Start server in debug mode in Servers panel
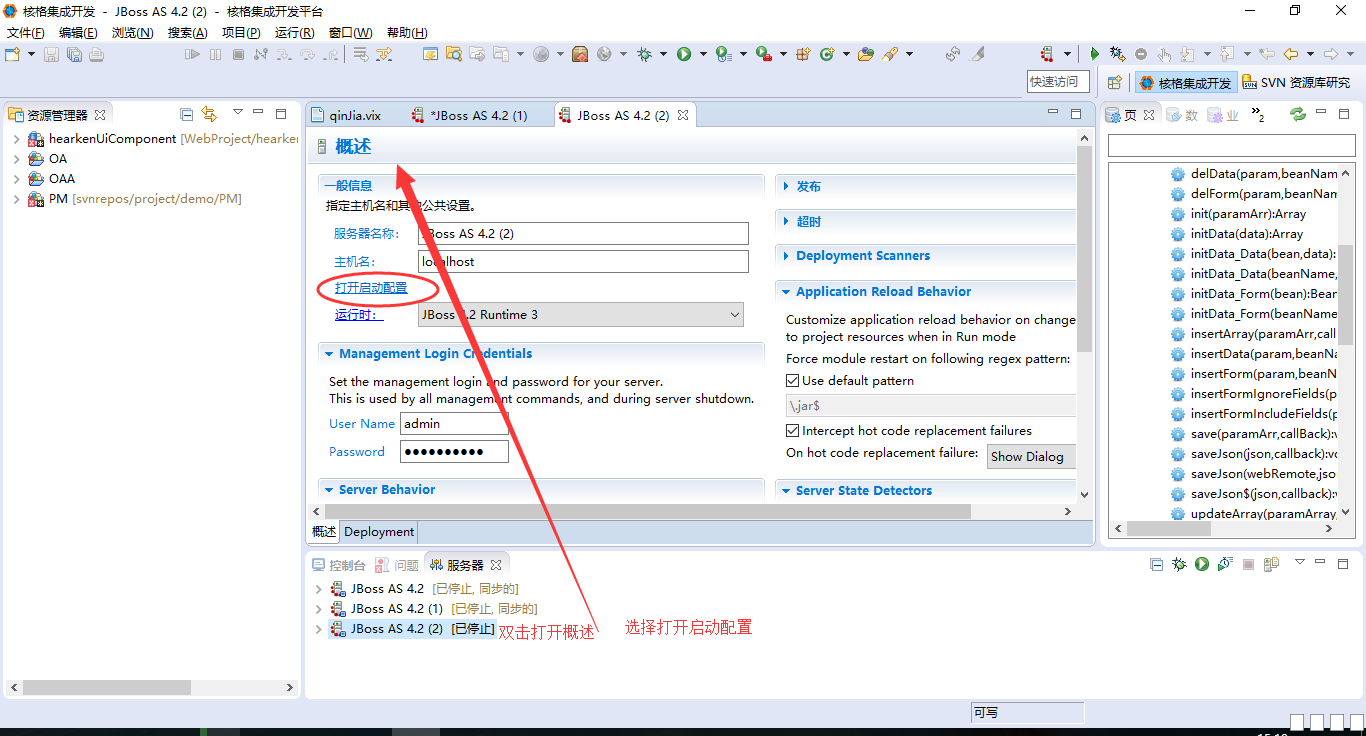The width and height of the screenshot is (1366, 736). (x=1179, y=564)
